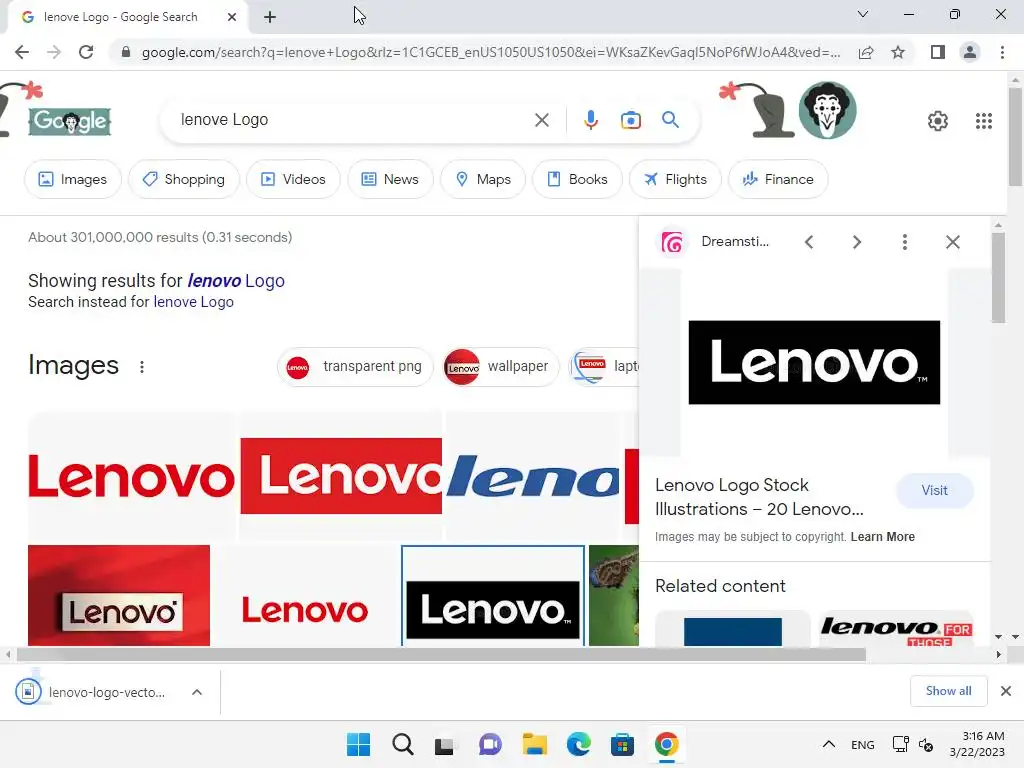The height and width of the screenshot is (768, 1024).
Task: Click Show all downloads
Action: click(x=948, y=691)
